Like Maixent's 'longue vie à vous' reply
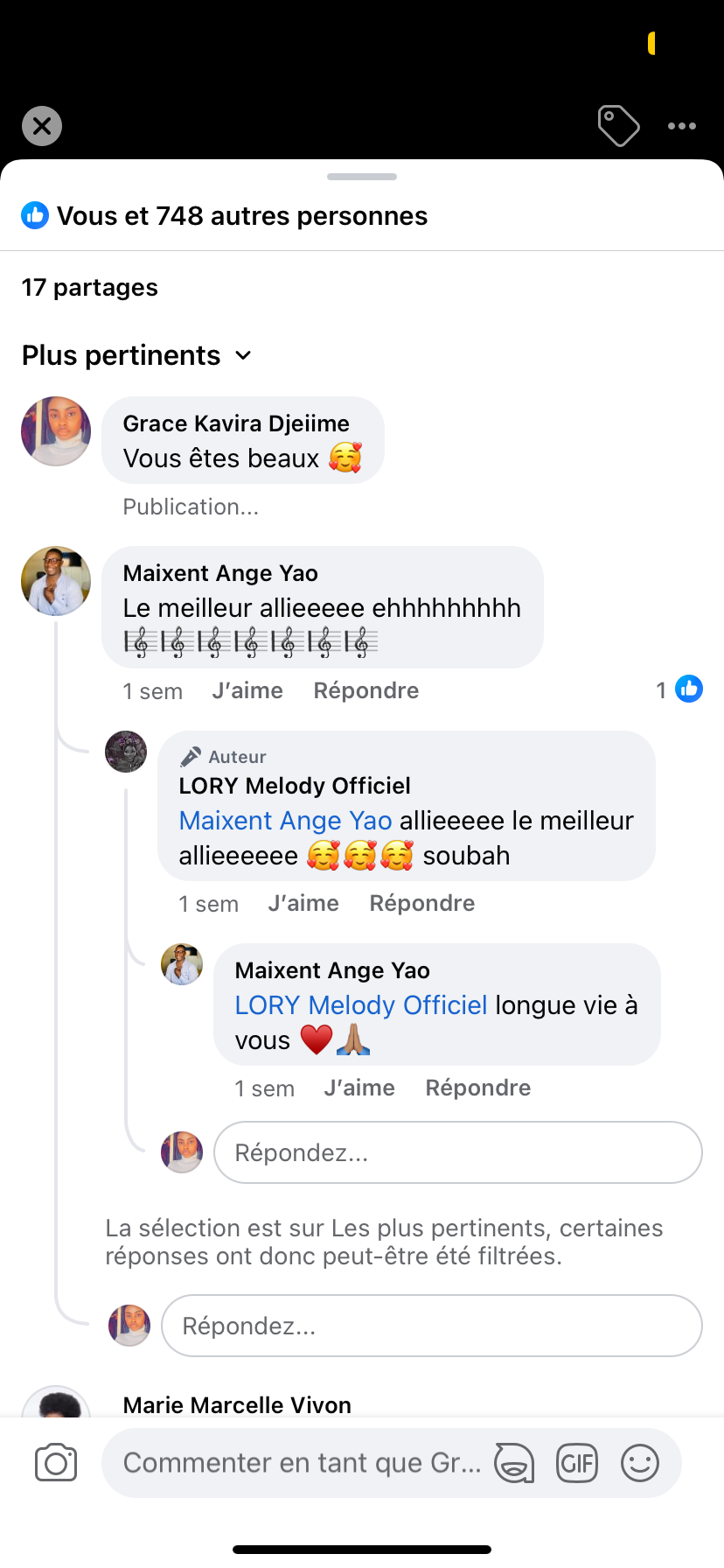 click(359, 1088)
